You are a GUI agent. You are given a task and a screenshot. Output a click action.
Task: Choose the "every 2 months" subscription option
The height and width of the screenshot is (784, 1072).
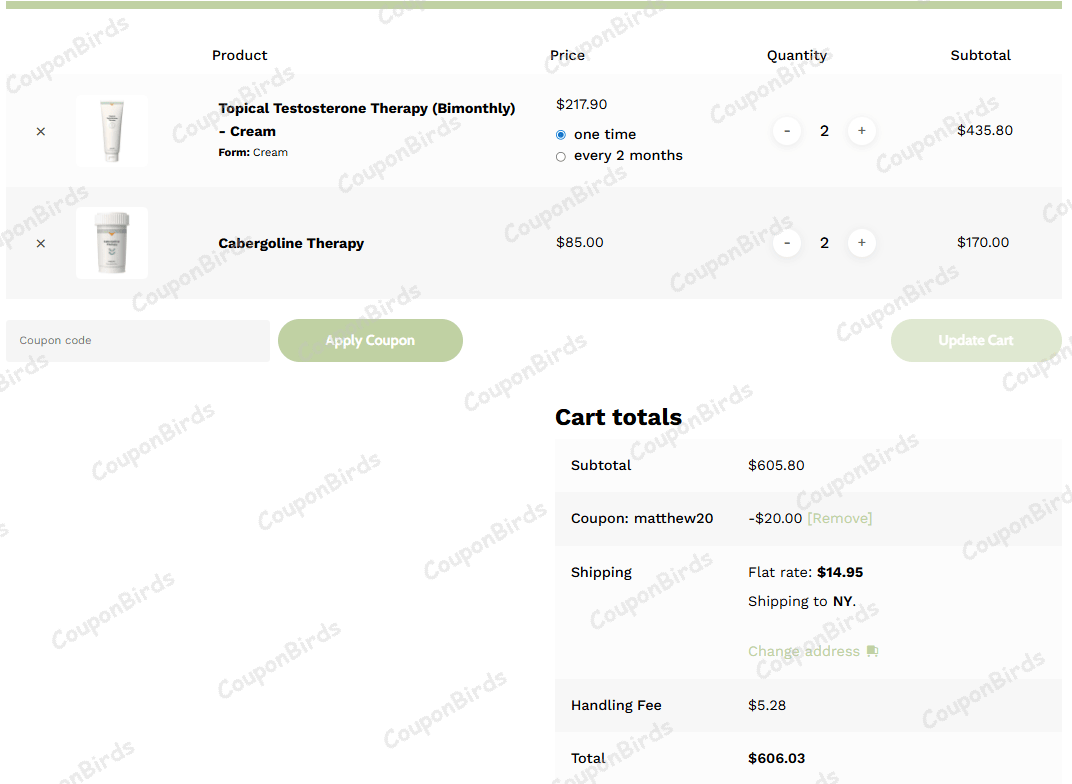click(x=561, y=156)
